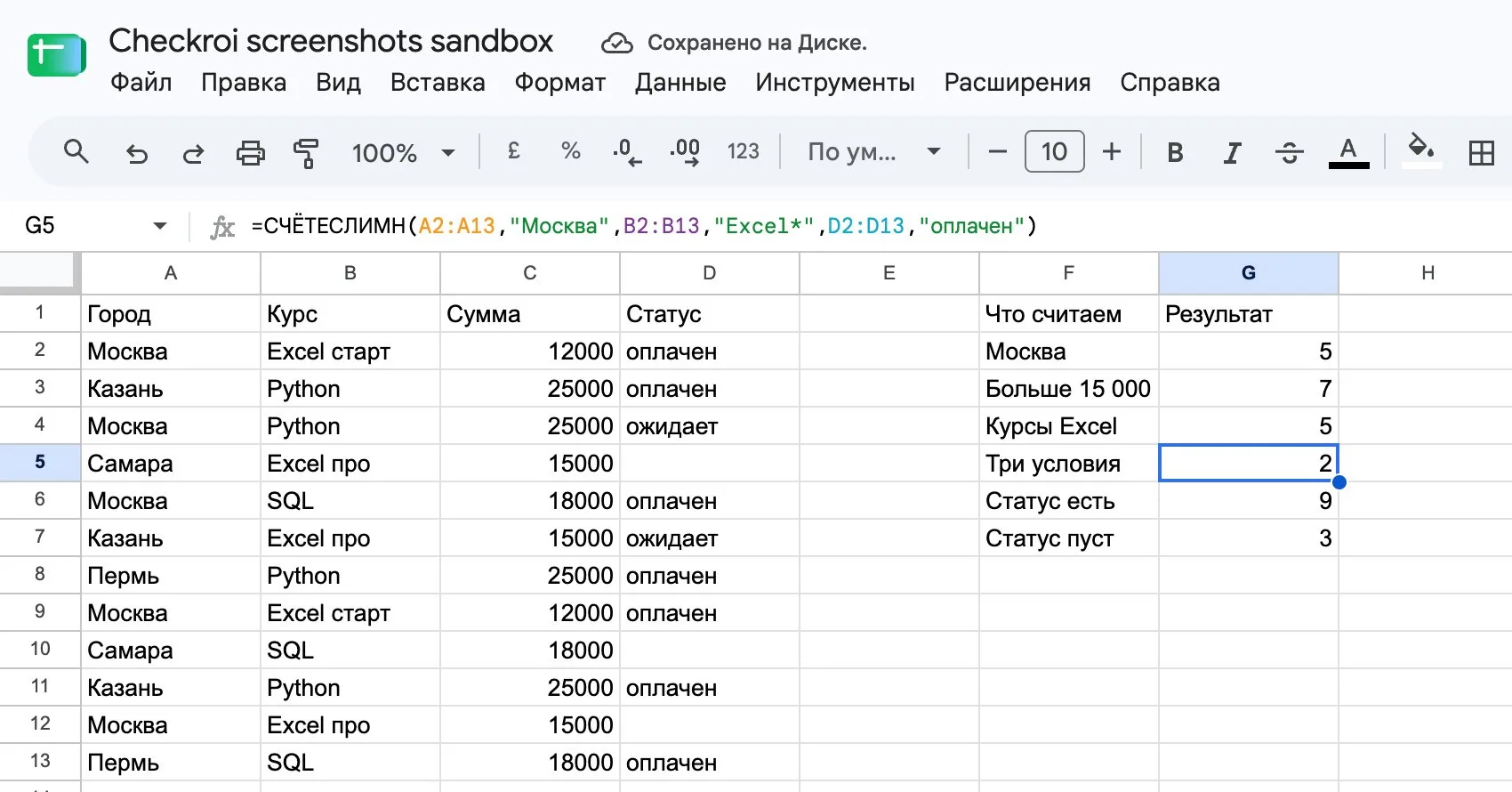Viewport: 1512px width, 792px height.
Task: Open the text color picker
Action: pos(1348,152)
